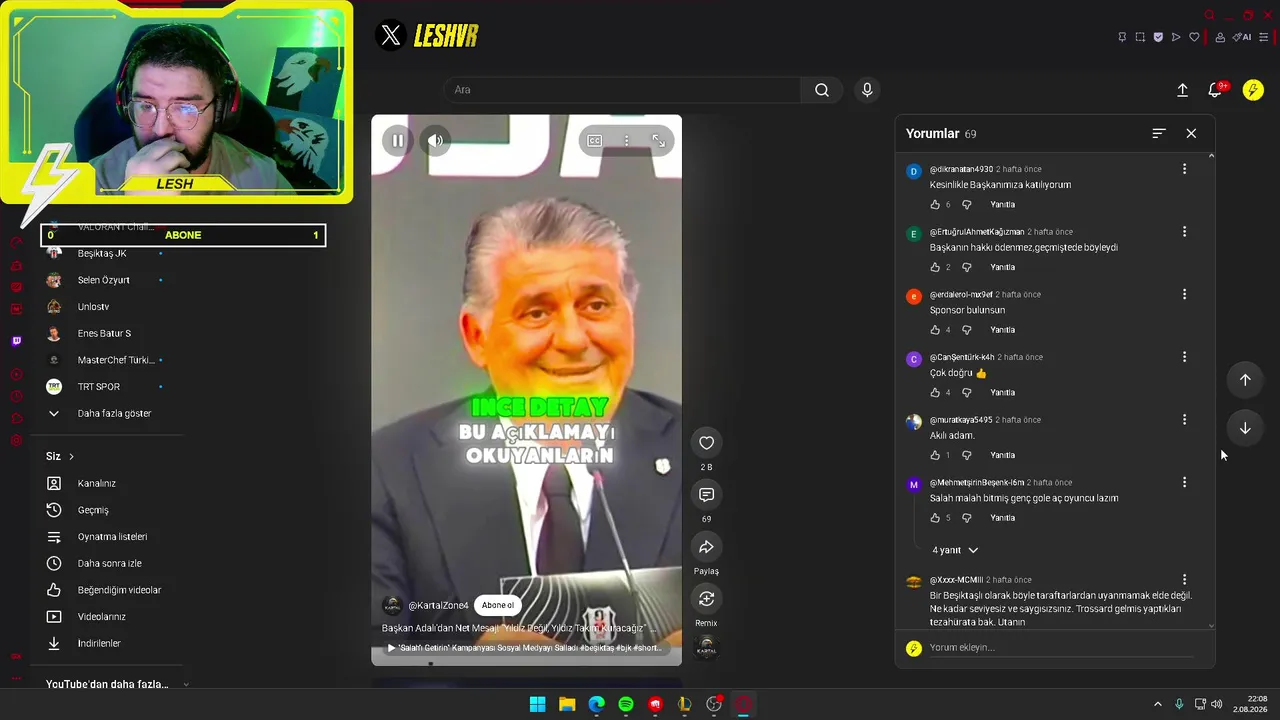Screen dimensions: 1280x720
Task: Open the Shorts player options menu
Action: [x=627, y=141]
